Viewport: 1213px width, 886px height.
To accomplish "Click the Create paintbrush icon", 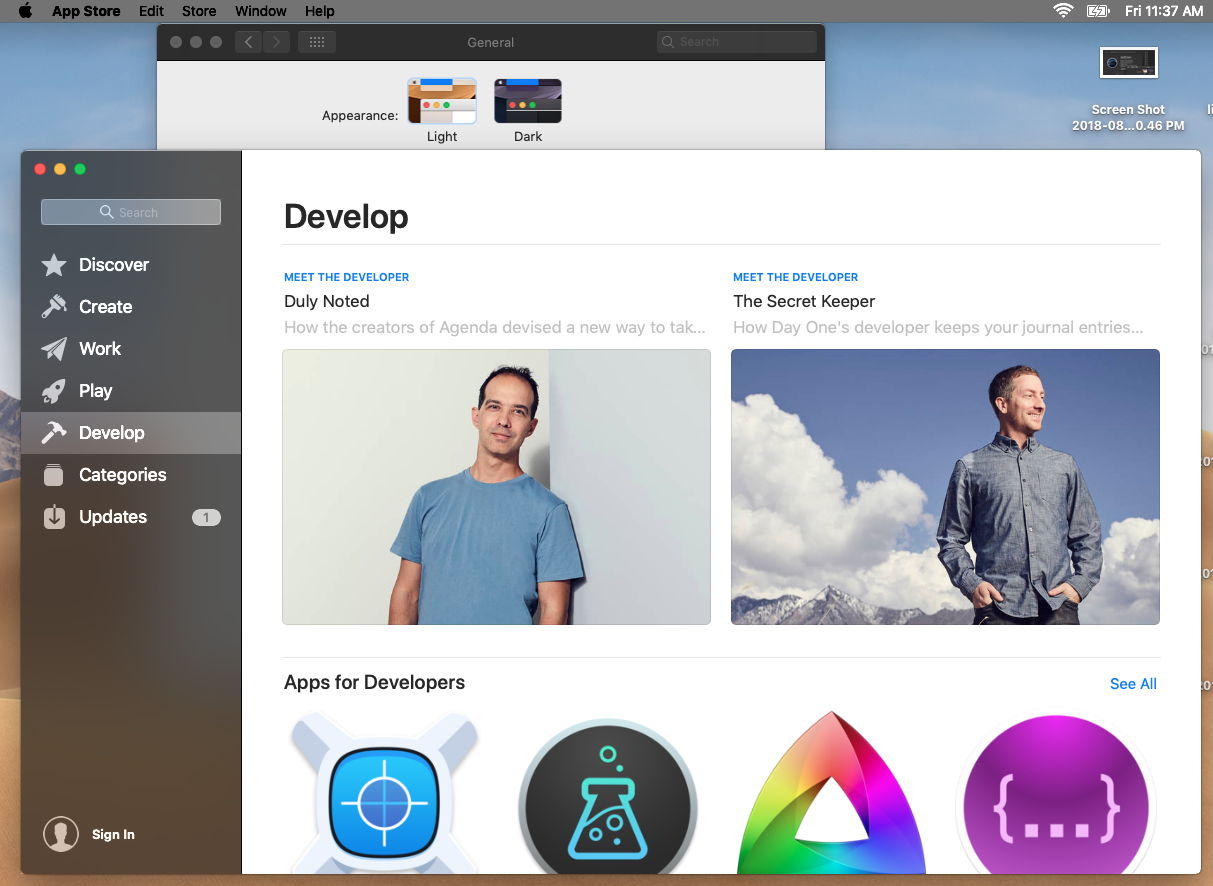I will coord(54,307).
